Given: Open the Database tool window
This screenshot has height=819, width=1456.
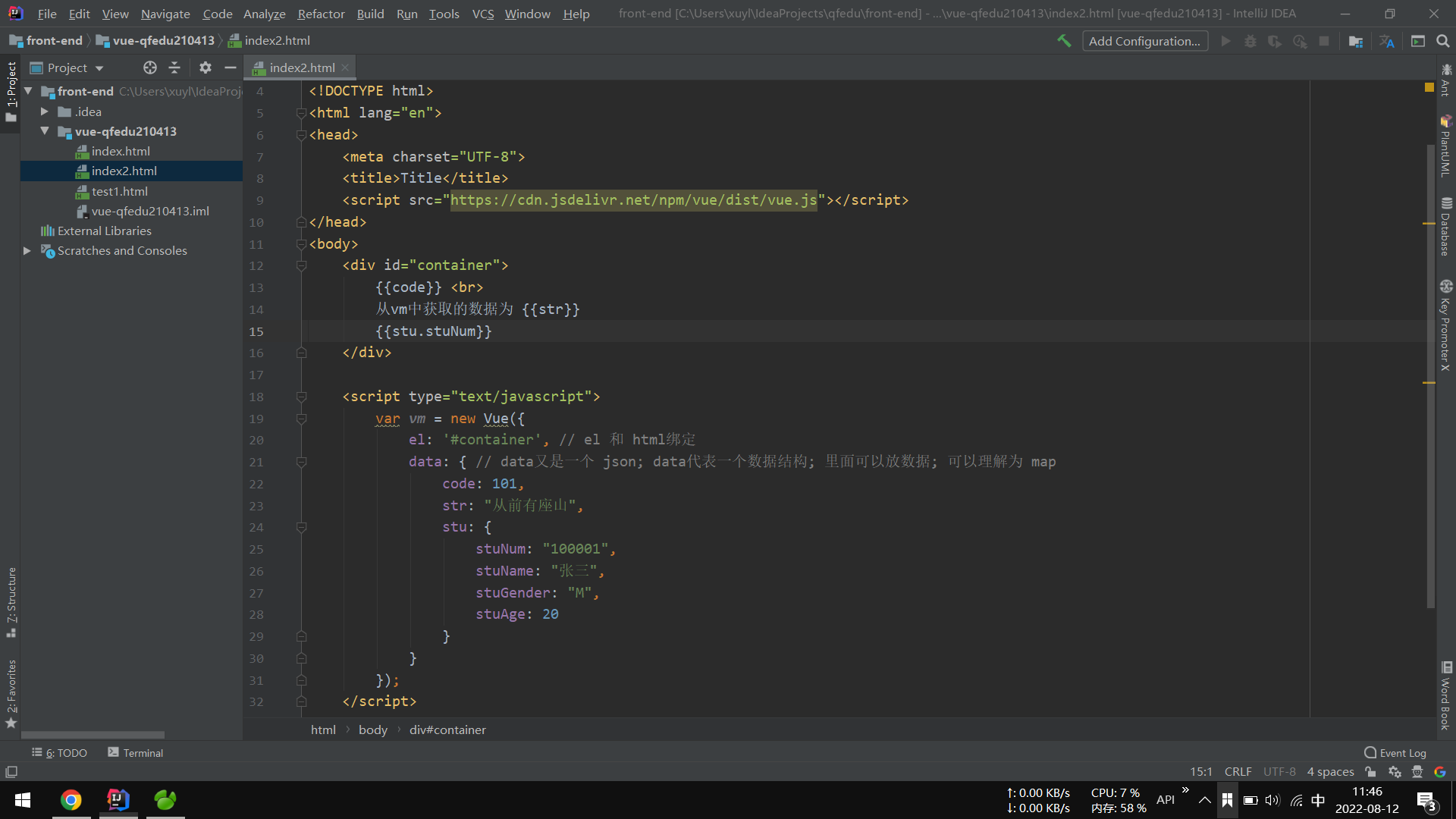Looking at the screenshot, I should (1446, 226).
